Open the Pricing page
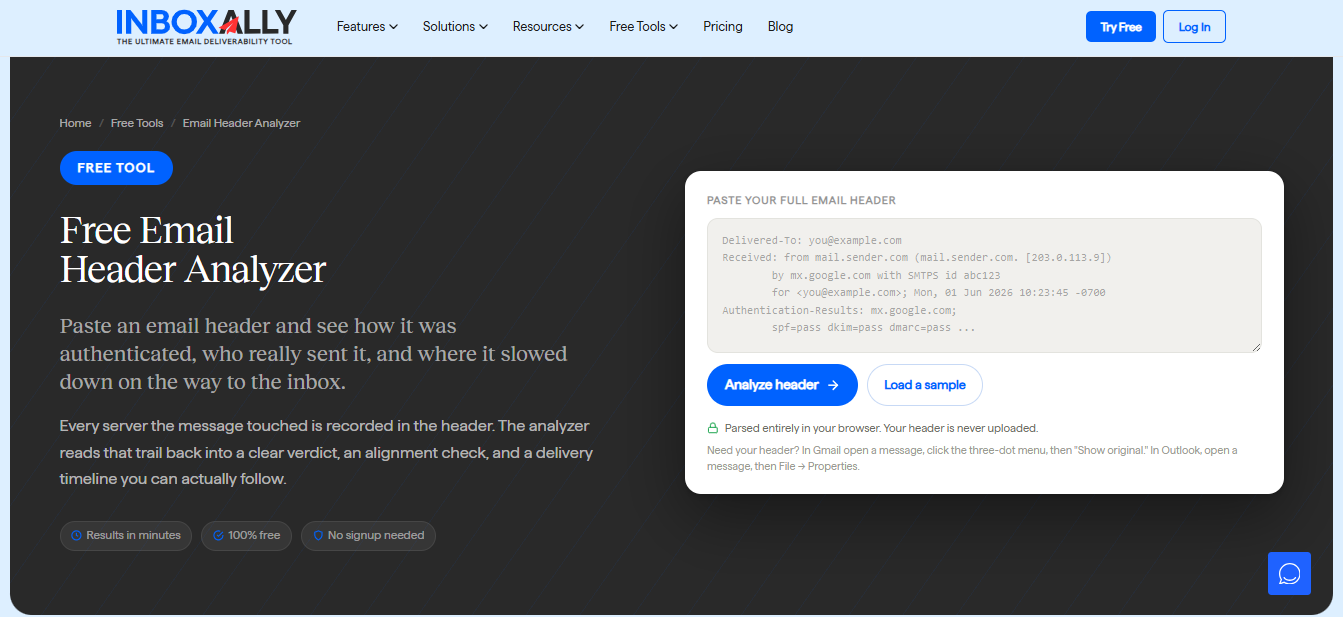This screenshot has width=1343, height=617. pyautogui.click(x=723, y=27)
